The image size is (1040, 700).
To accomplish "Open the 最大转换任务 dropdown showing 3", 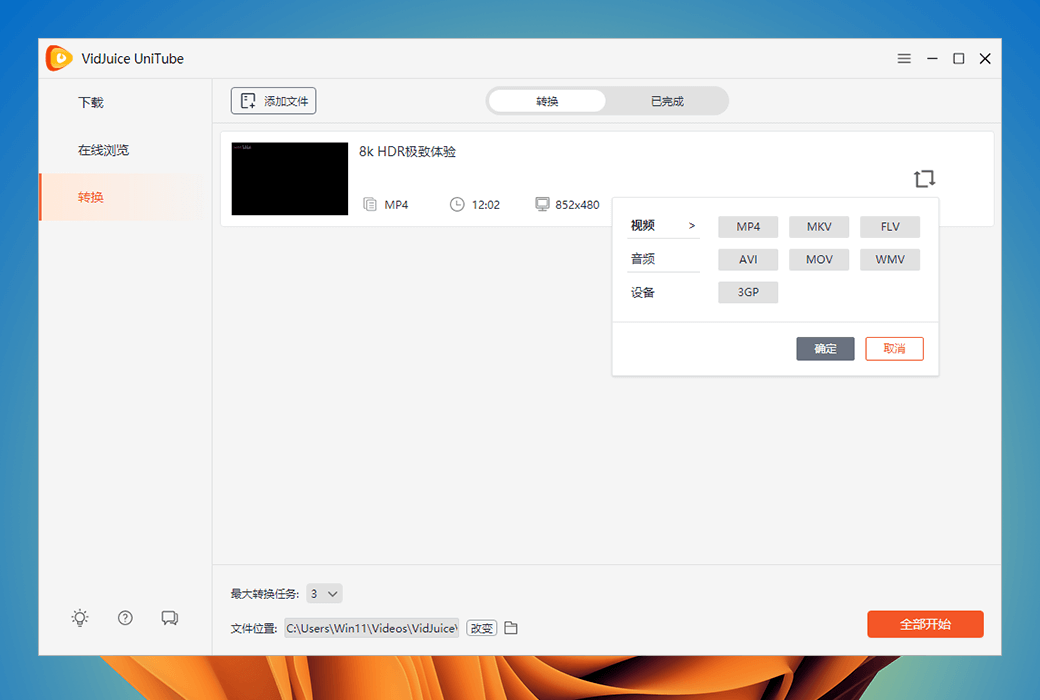I will [x=324, y=594].
